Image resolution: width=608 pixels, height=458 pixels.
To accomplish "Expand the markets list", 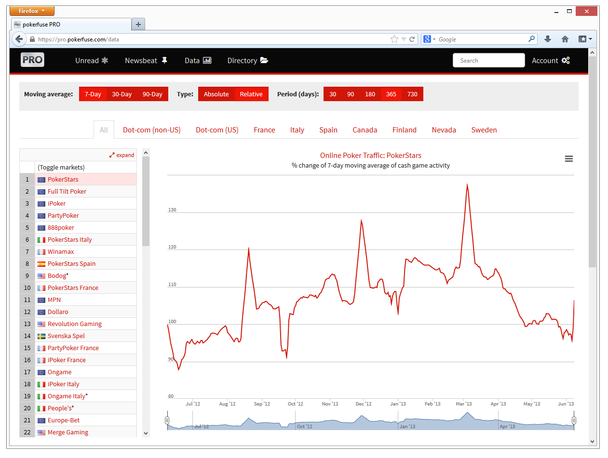I will coord(122,155).
